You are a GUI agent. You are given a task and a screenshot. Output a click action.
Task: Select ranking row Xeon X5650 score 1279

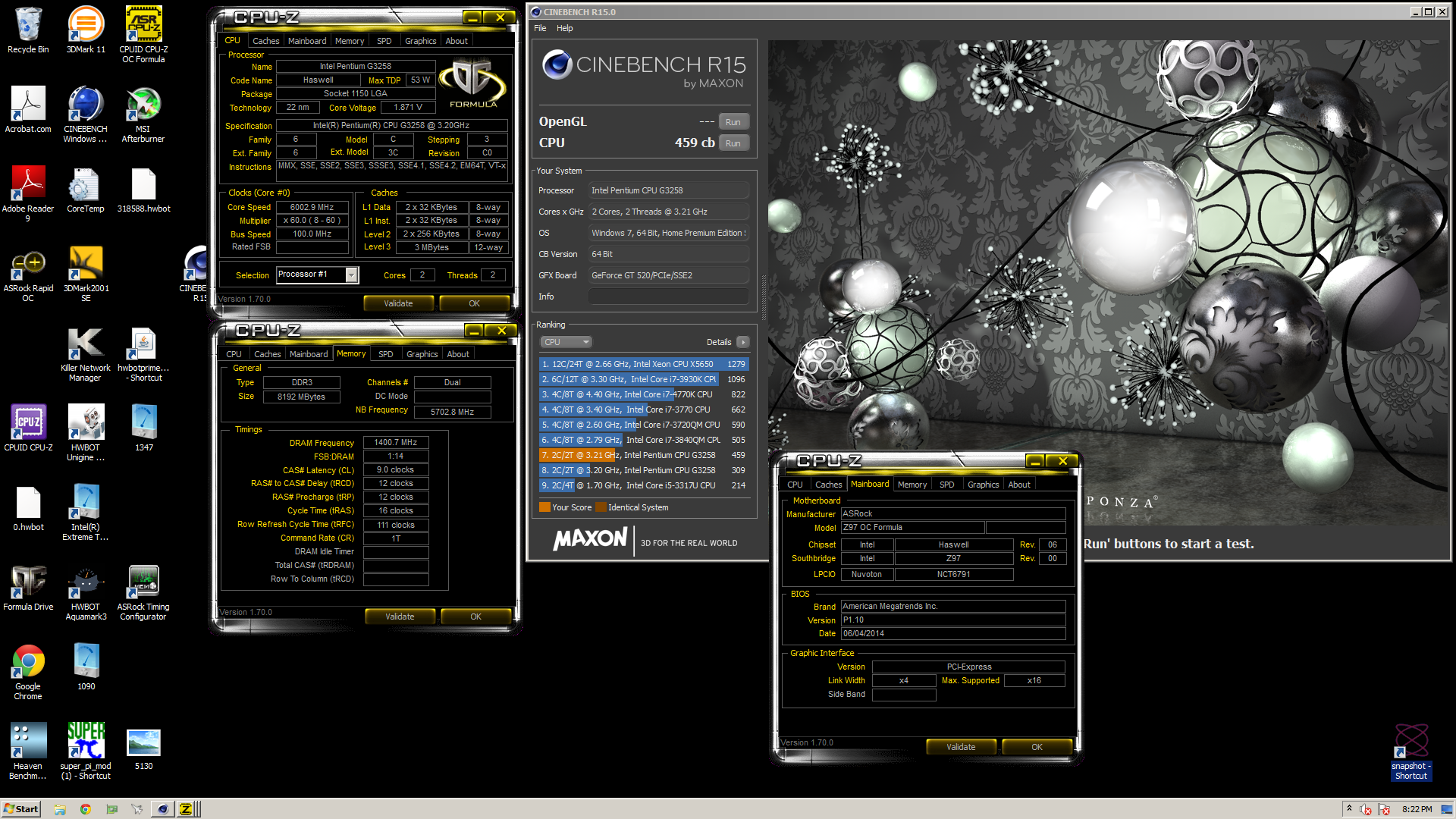(x=644, y=364)
